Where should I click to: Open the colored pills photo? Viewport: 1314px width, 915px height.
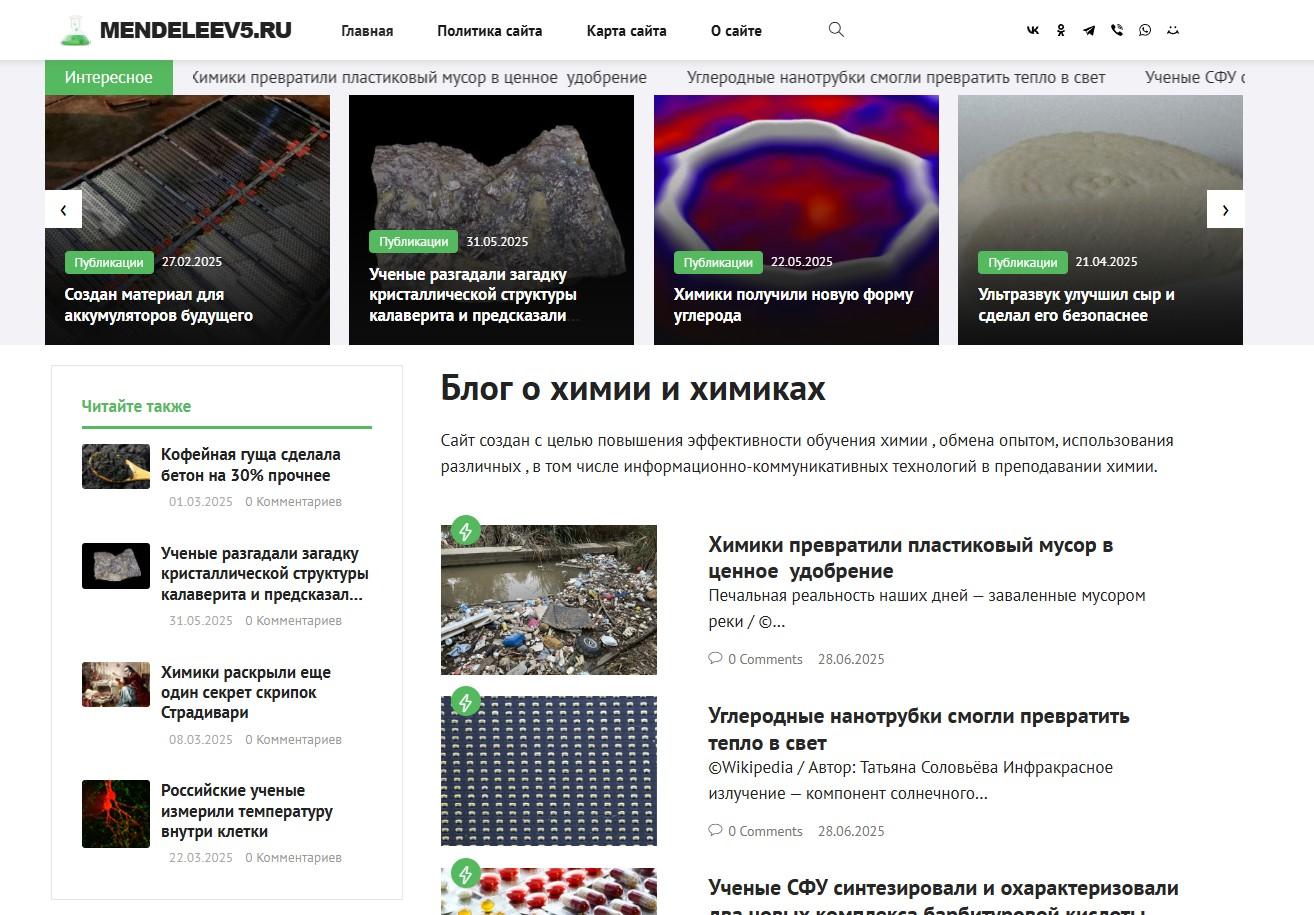click(549, 891)
